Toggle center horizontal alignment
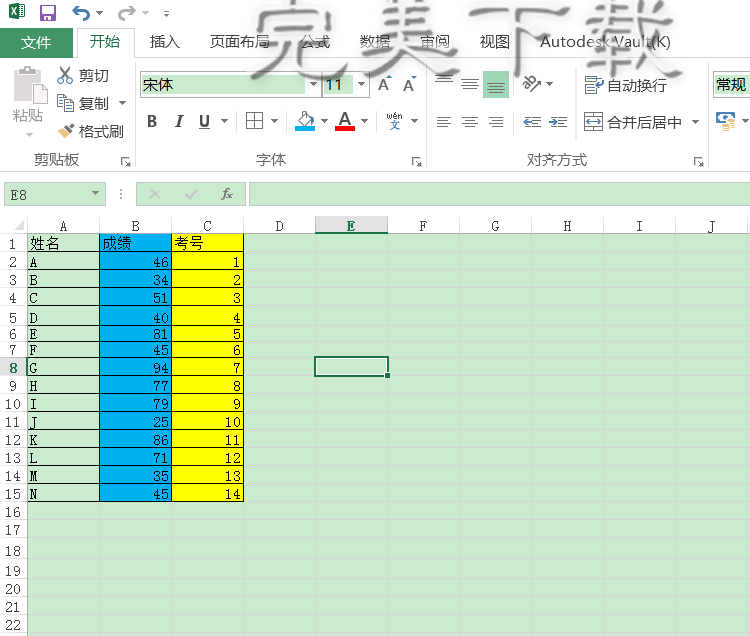750x636 pixels. click(470, 122)
